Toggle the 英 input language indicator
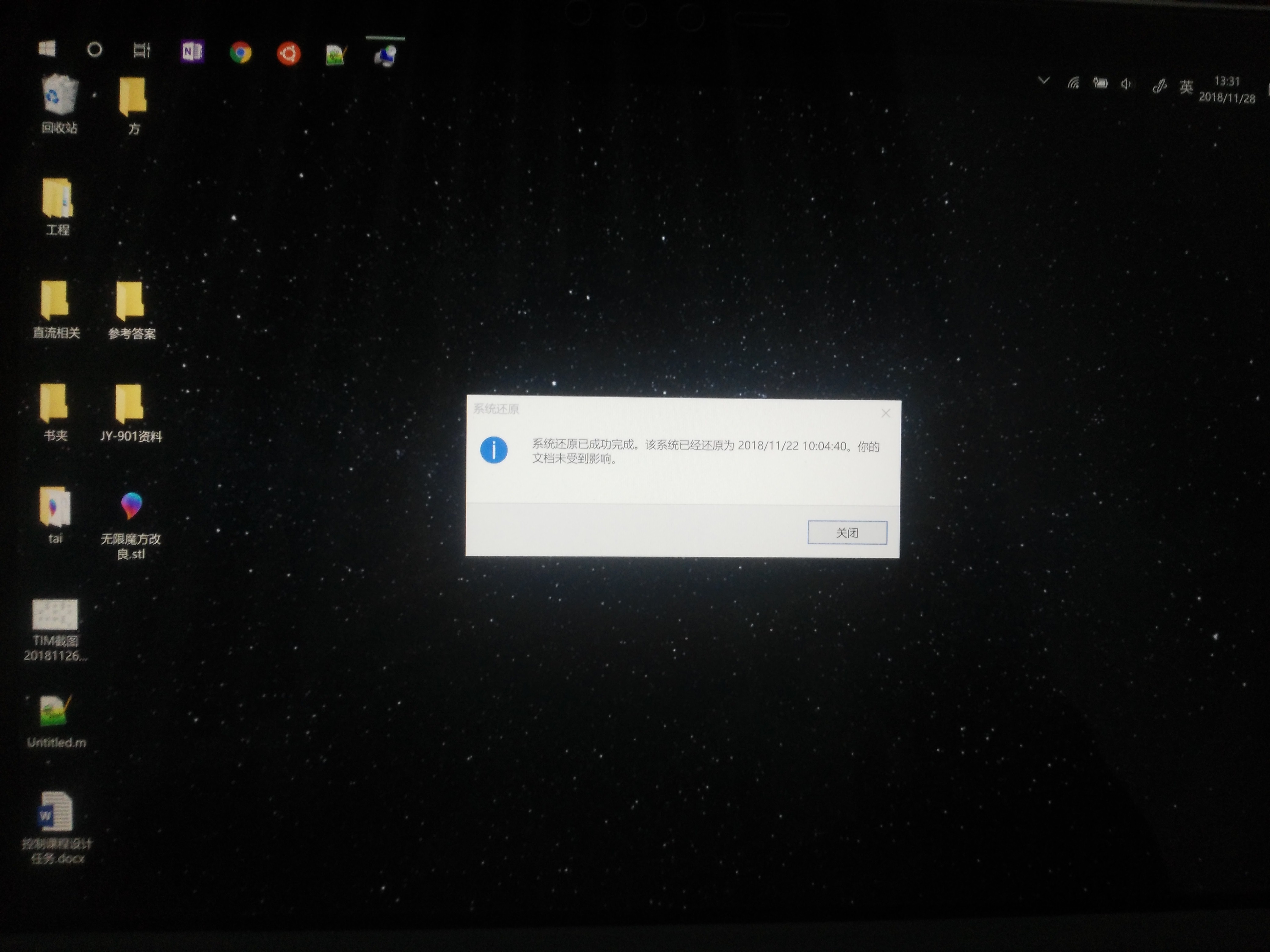 point(1186,87)
